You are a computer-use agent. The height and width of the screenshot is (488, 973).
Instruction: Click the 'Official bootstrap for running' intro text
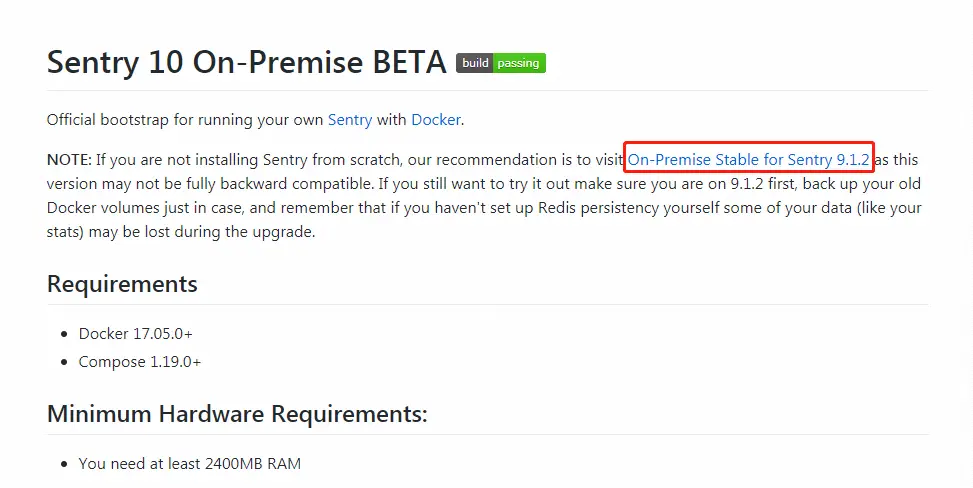tap(146, 120)
